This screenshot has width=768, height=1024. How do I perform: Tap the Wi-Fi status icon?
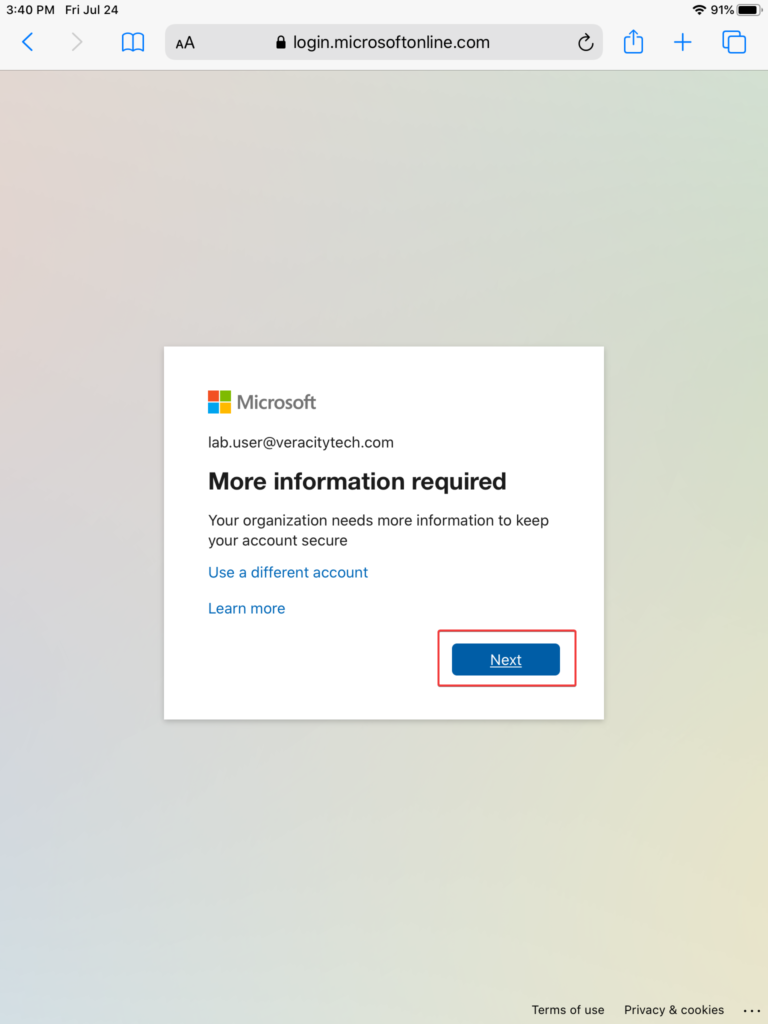point(698,10)
